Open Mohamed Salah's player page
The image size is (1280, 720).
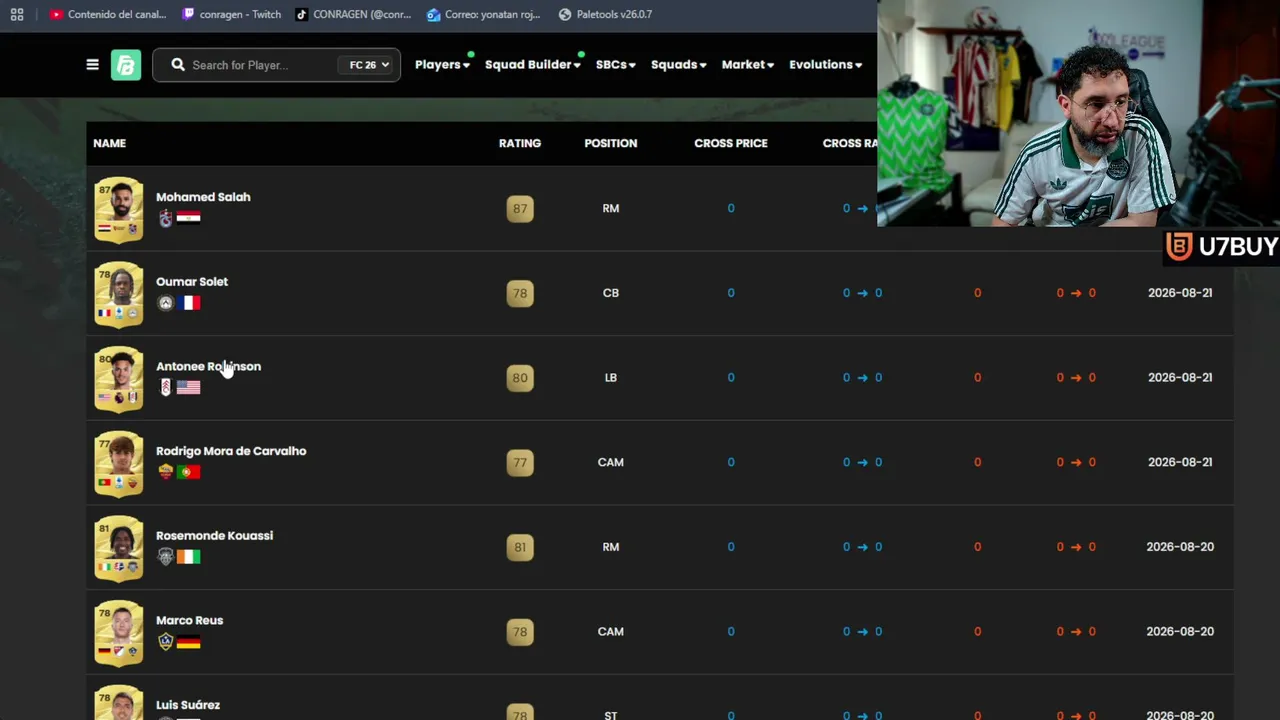pyautogui.click(x=203, y=197)
